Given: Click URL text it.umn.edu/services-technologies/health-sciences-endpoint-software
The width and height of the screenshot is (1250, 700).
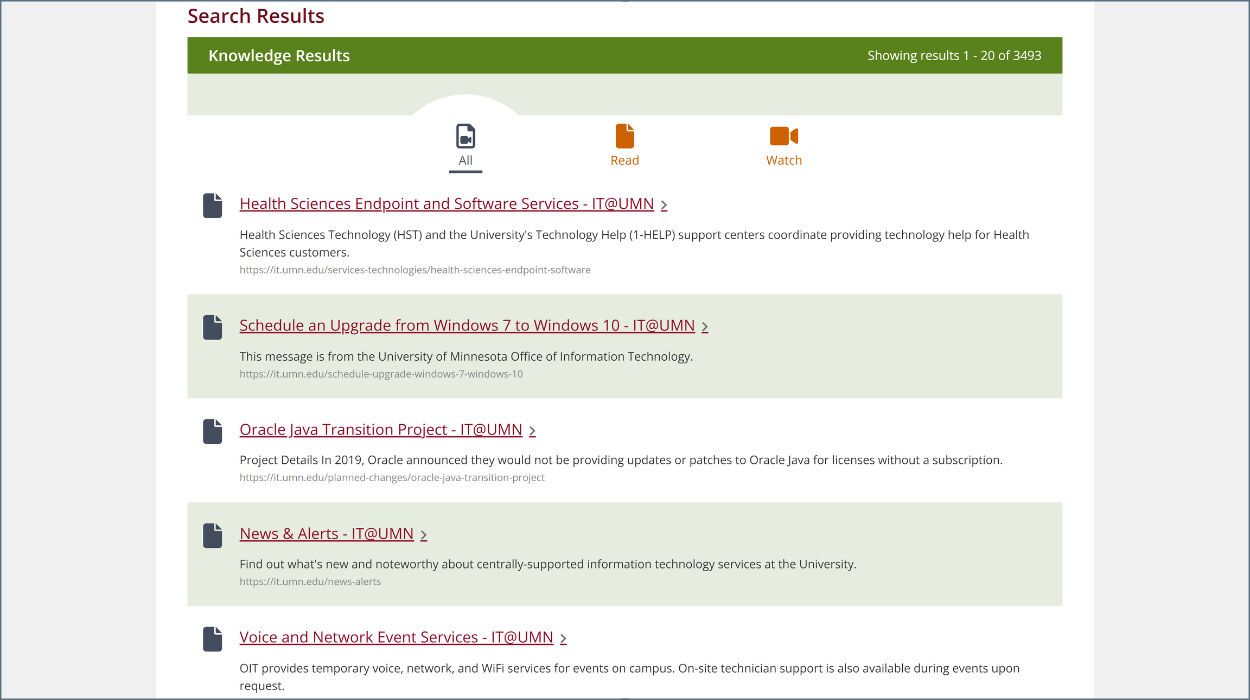Looking at the screenshot, I should tap(415, 270).
